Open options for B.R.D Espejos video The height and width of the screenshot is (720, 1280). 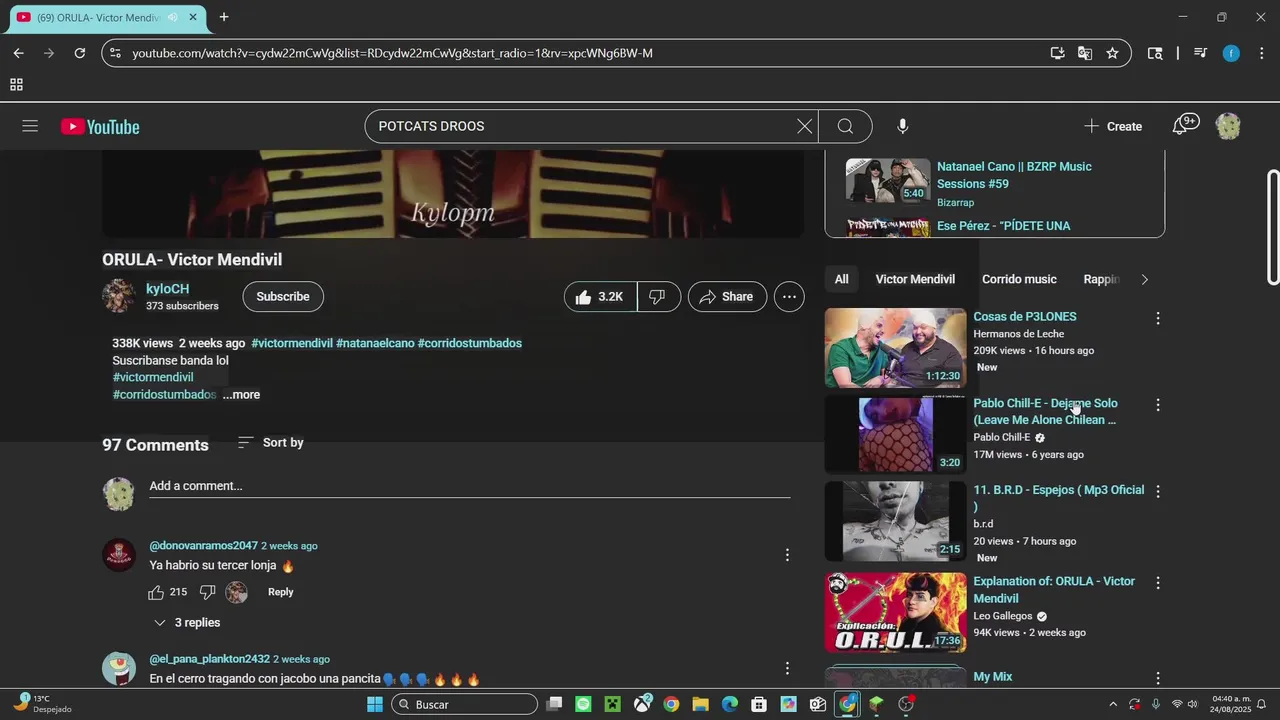pyautogui.click(x=1158, y=492)
